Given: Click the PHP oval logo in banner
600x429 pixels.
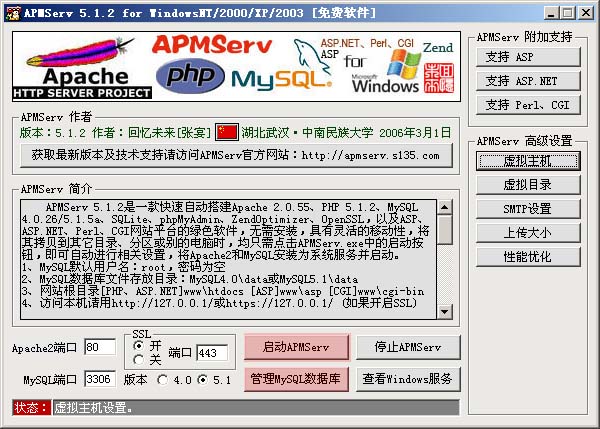Looking at the screenshot, I should tap(190, 76).
